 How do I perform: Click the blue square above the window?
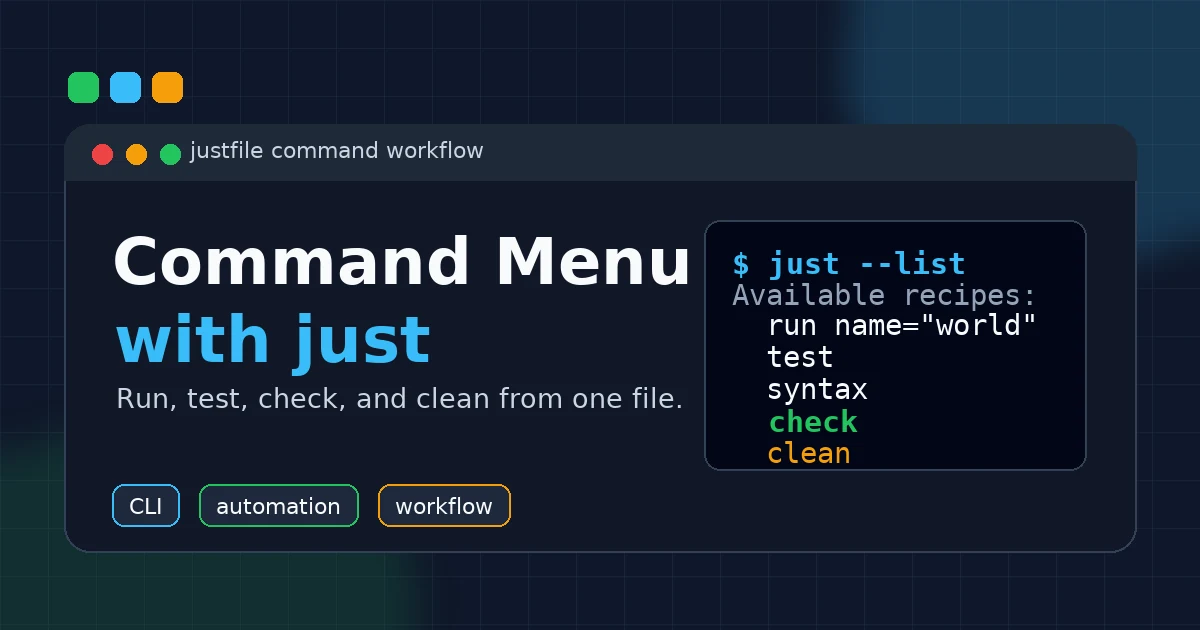126,88
